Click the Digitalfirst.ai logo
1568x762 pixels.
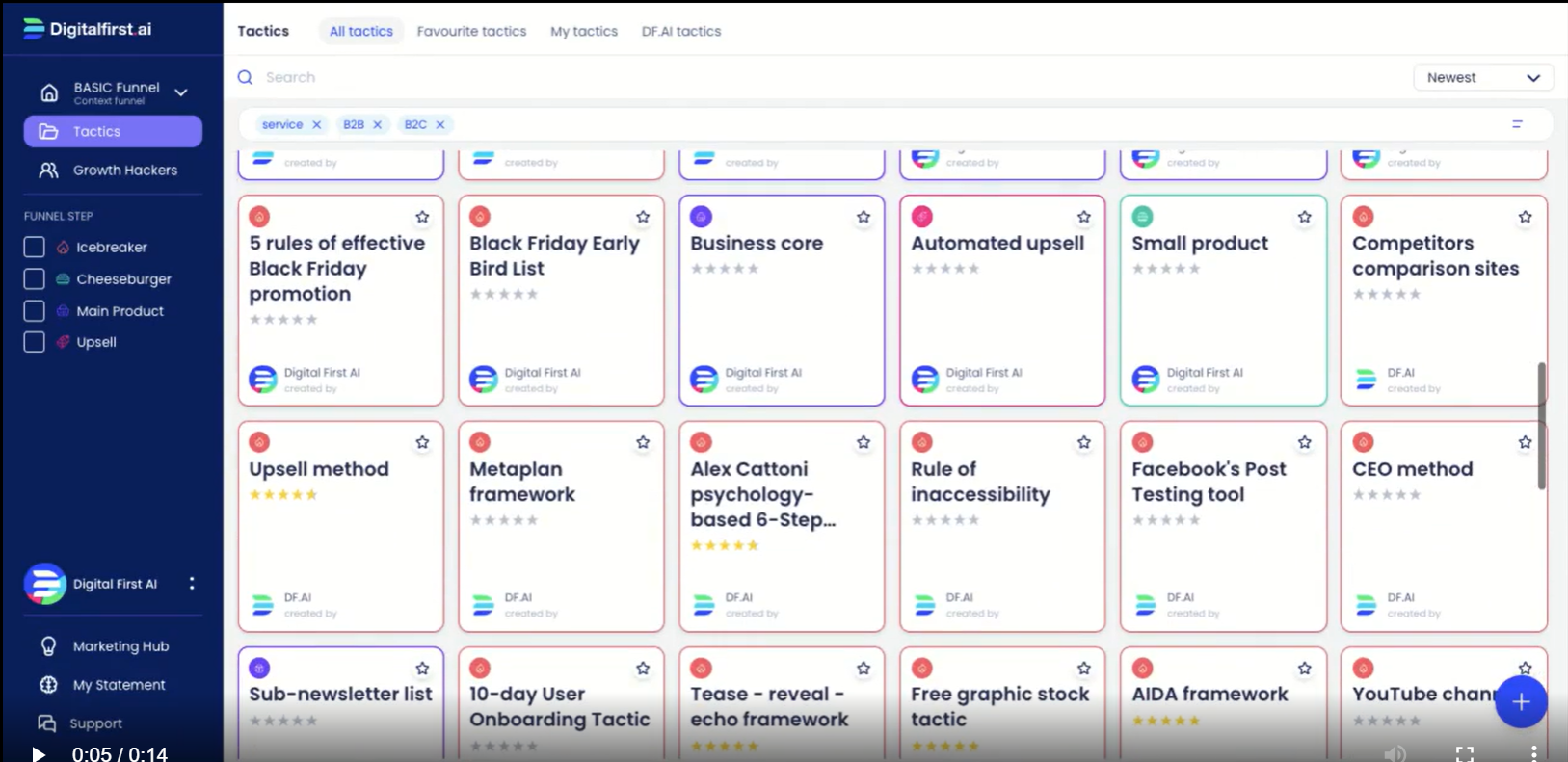88,29
